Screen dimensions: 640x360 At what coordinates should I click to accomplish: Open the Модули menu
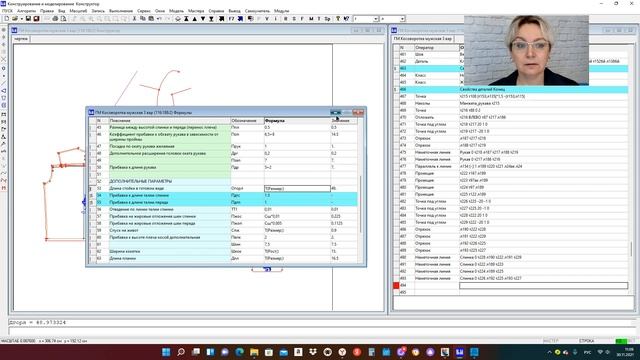tap(282, 11)
